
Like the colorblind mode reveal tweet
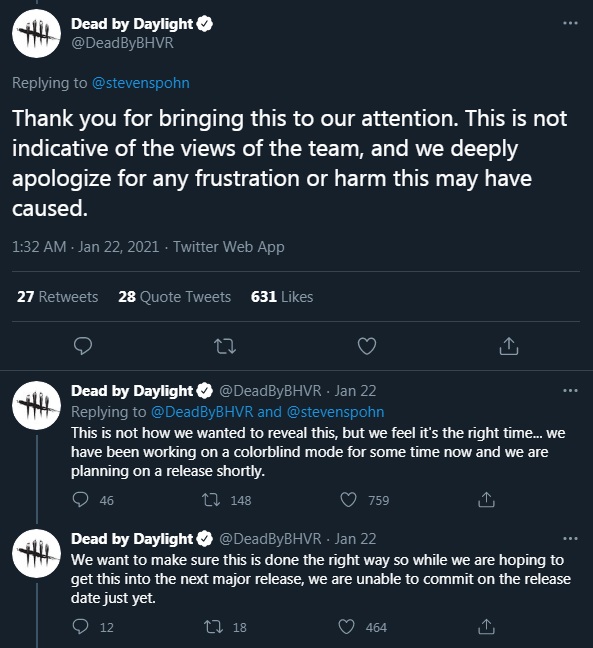pos(348,500)
